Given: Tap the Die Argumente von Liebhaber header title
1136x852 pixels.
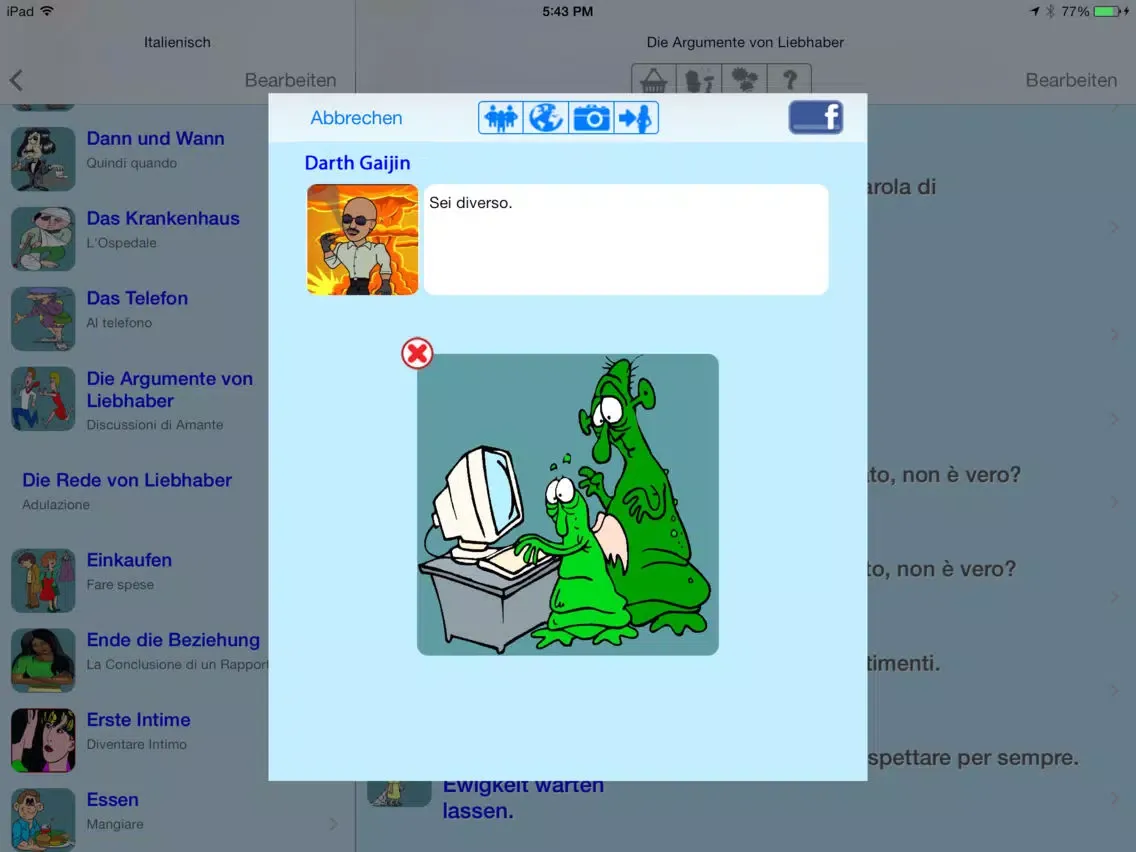Looking at the screenshot, I should [745, 42].
